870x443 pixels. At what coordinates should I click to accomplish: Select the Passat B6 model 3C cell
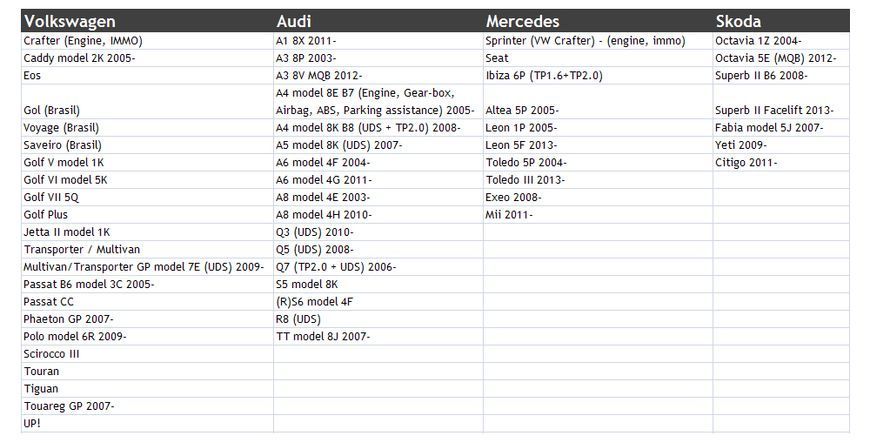[x=147, y=284]
